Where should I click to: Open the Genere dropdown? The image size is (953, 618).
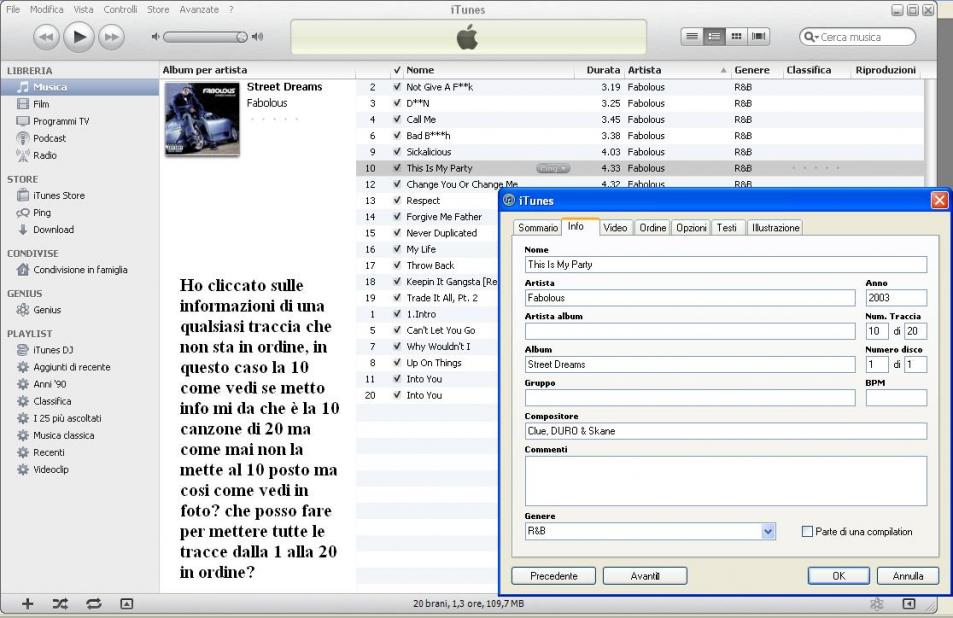768,531
